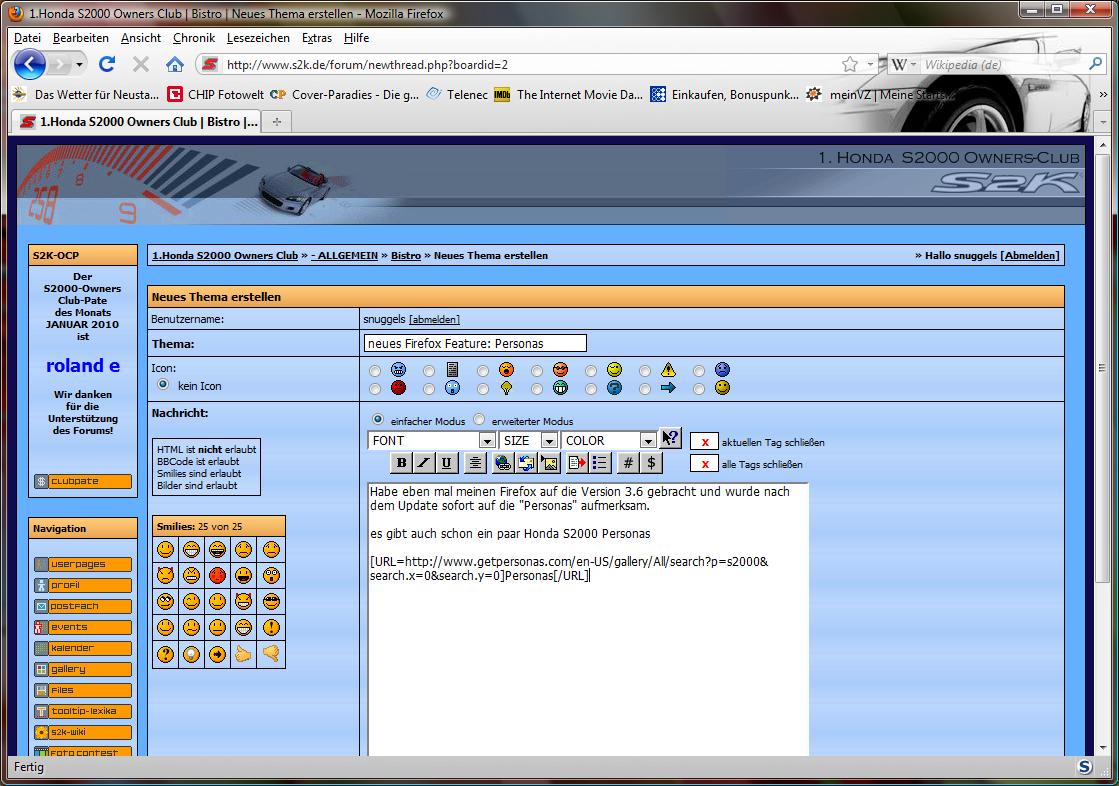The width and height of the screenshot is (1119, 786).
Task: Reload the page in Firefox toolbar
Action: coord(107,64)
